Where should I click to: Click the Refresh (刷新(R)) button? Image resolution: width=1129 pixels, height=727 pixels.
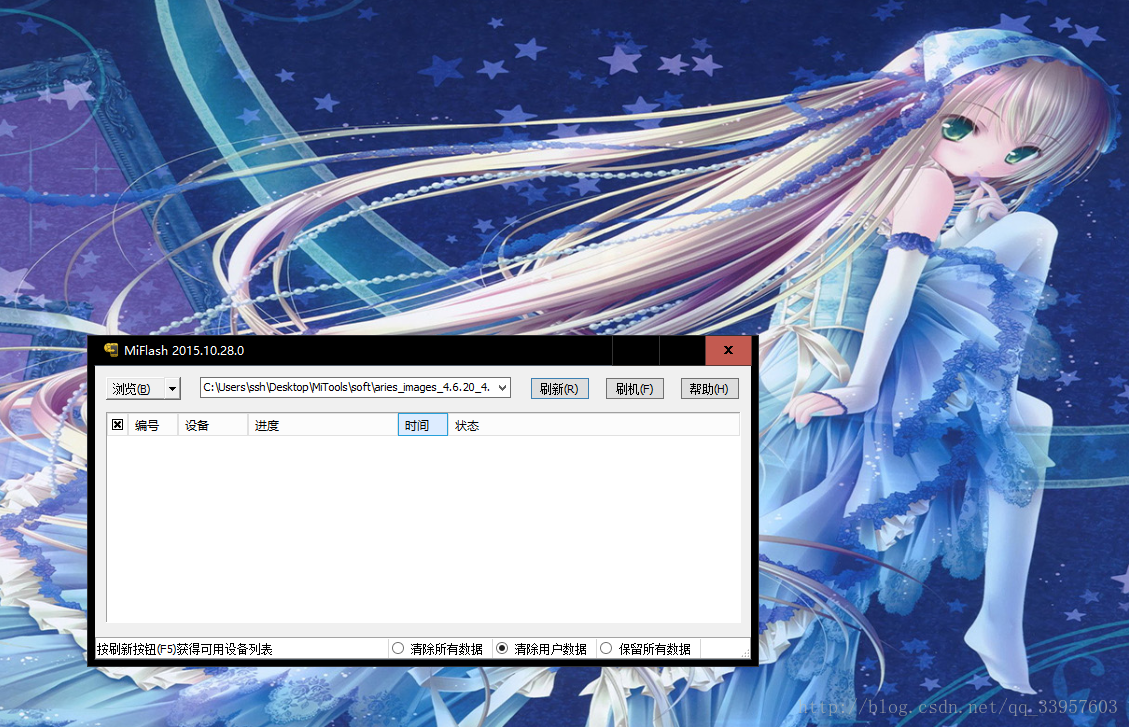(x=559, y=389)
